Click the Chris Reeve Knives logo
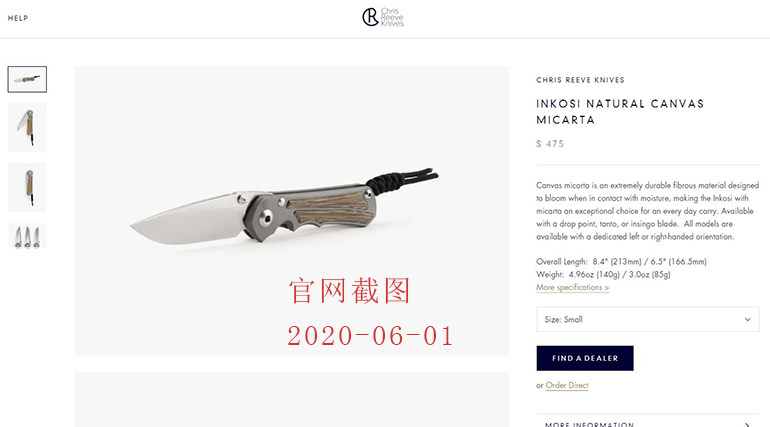Viewport: 770px width, 427px height. 383,17
